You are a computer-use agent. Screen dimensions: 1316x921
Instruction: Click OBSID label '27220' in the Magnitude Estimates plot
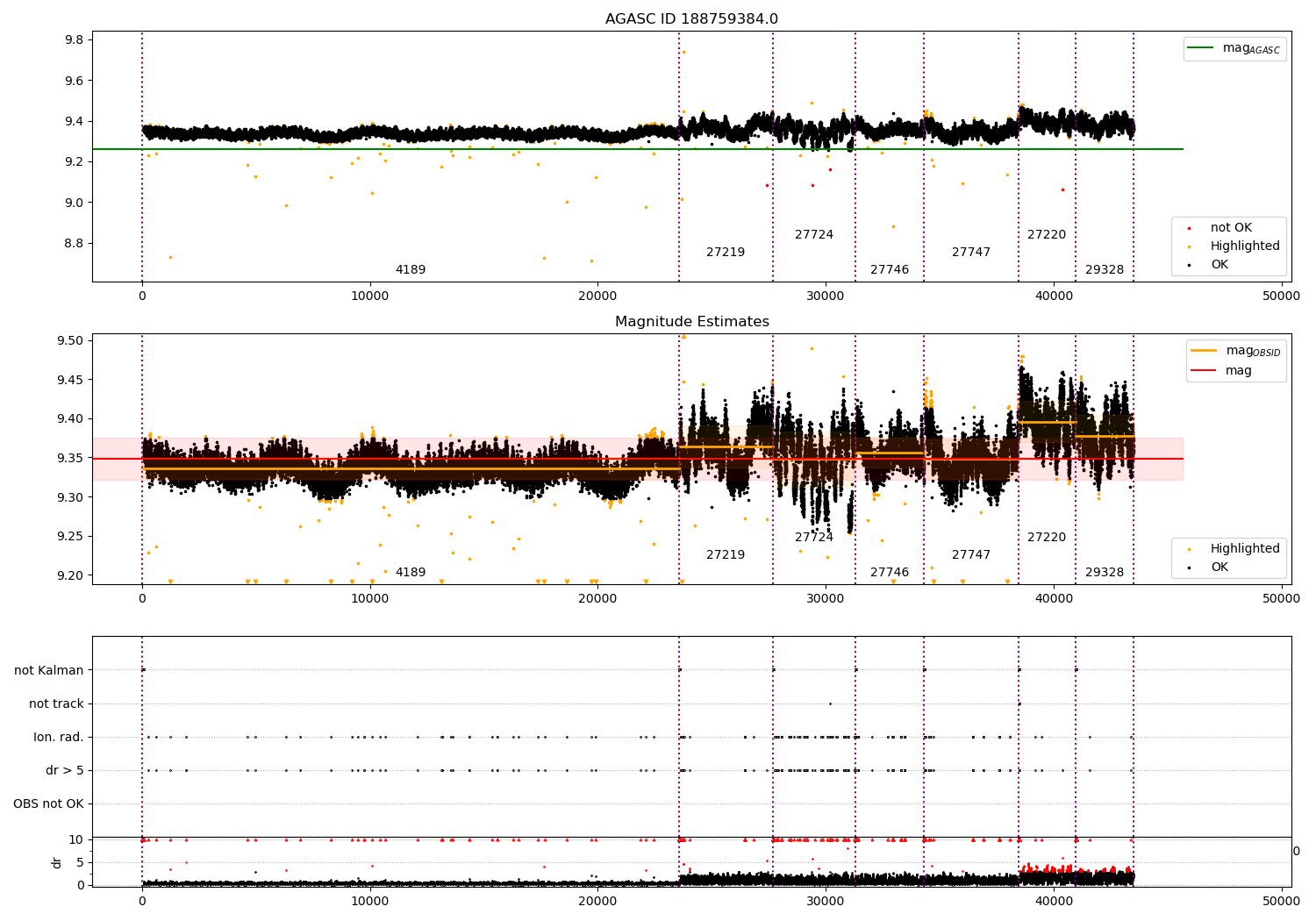tap(1047, 537)
